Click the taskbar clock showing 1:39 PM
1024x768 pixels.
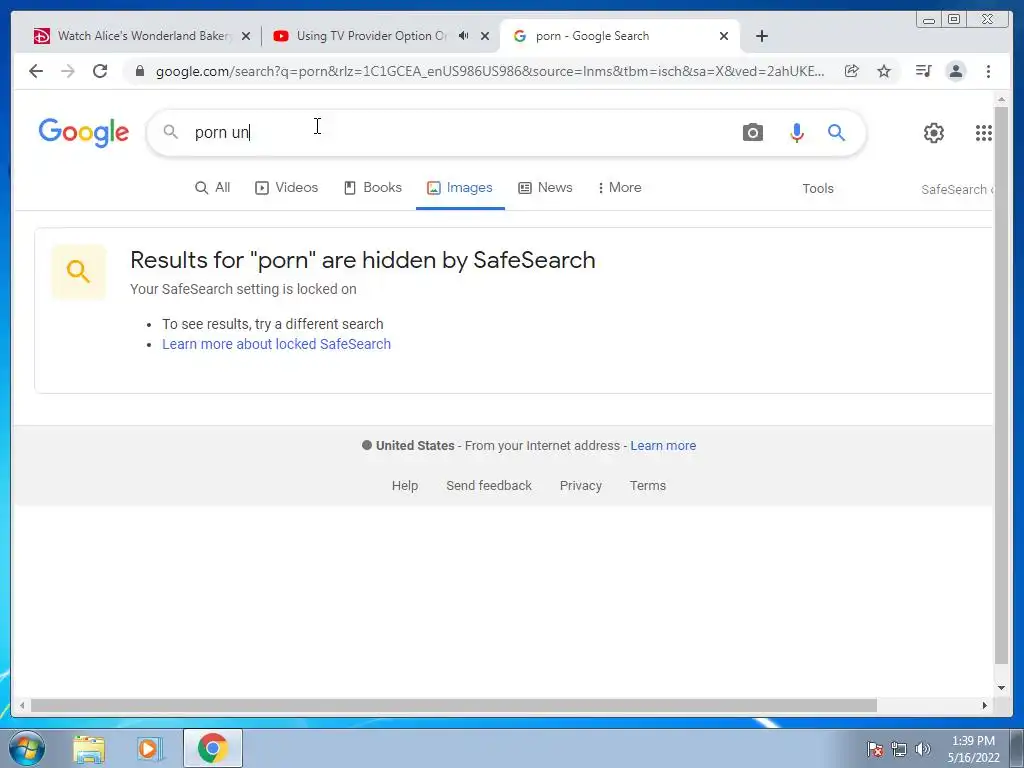[x=973, y=749]
